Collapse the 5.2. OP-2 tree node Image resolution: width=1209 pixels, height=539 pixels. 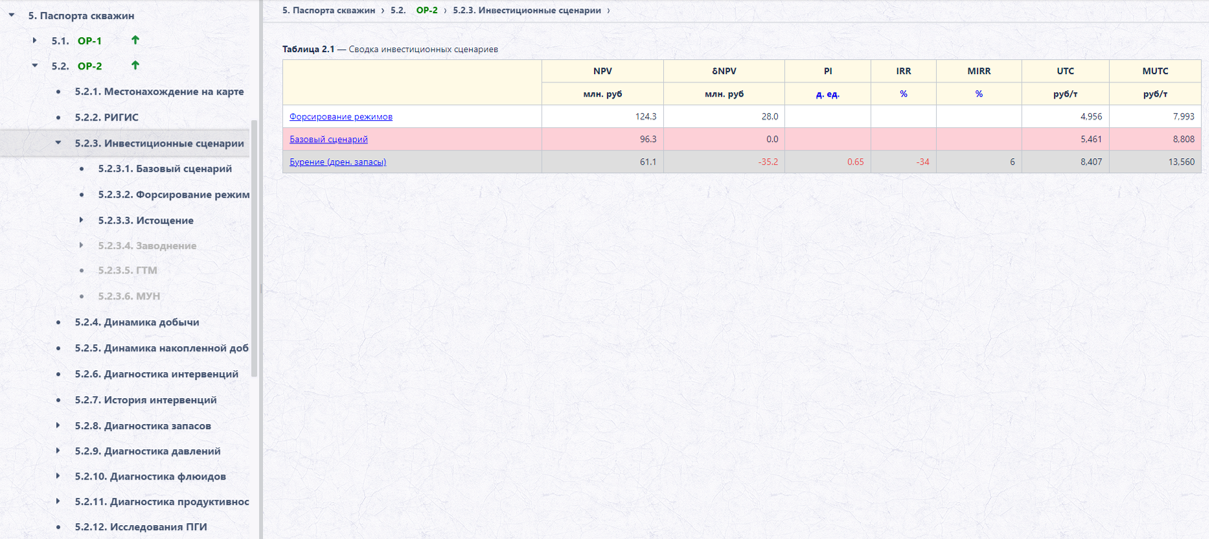pos(34,66)
